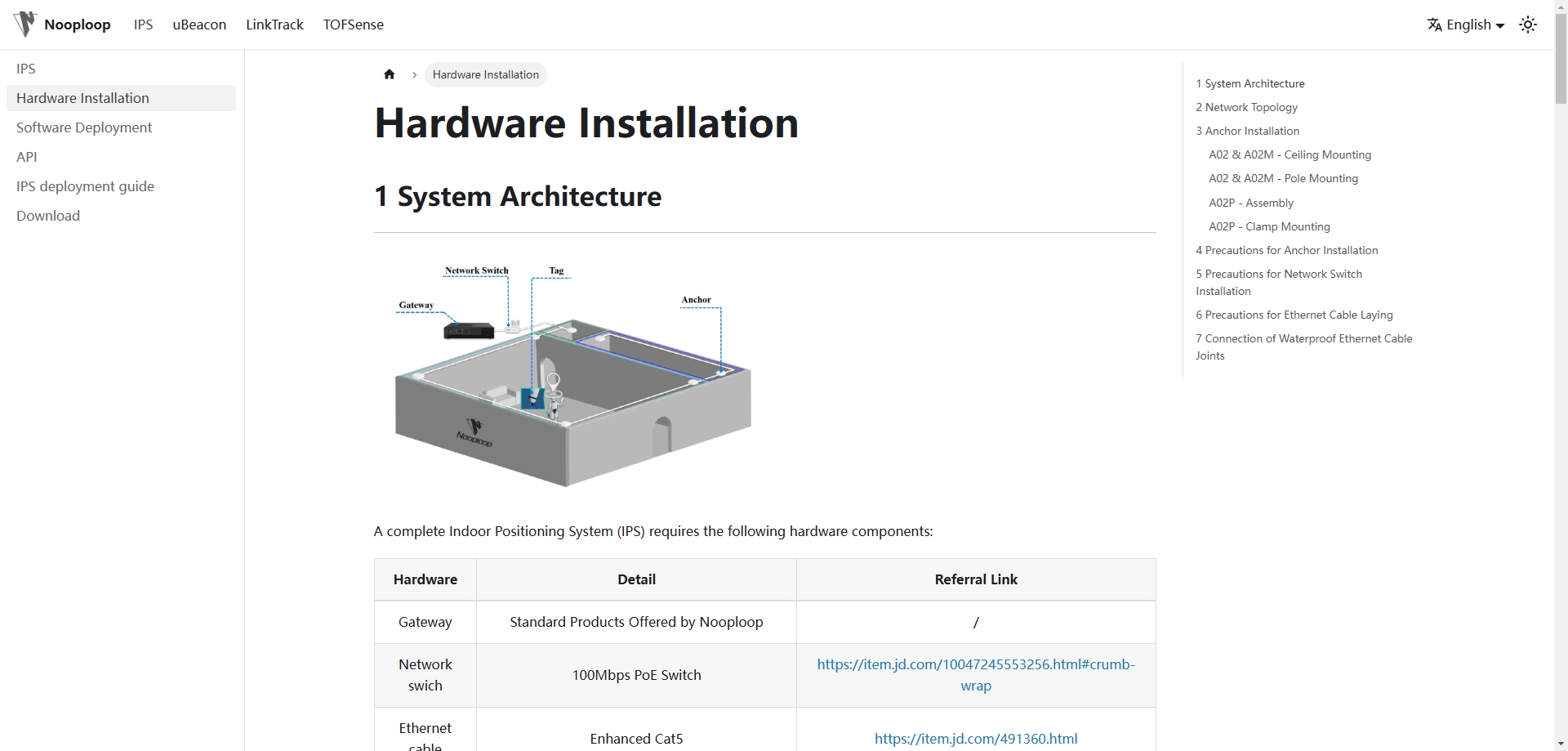Jump to 6 Precautions for Ethernet Cable Laying
Screen dimensions: 1568x751
(x=1294, y=315)
